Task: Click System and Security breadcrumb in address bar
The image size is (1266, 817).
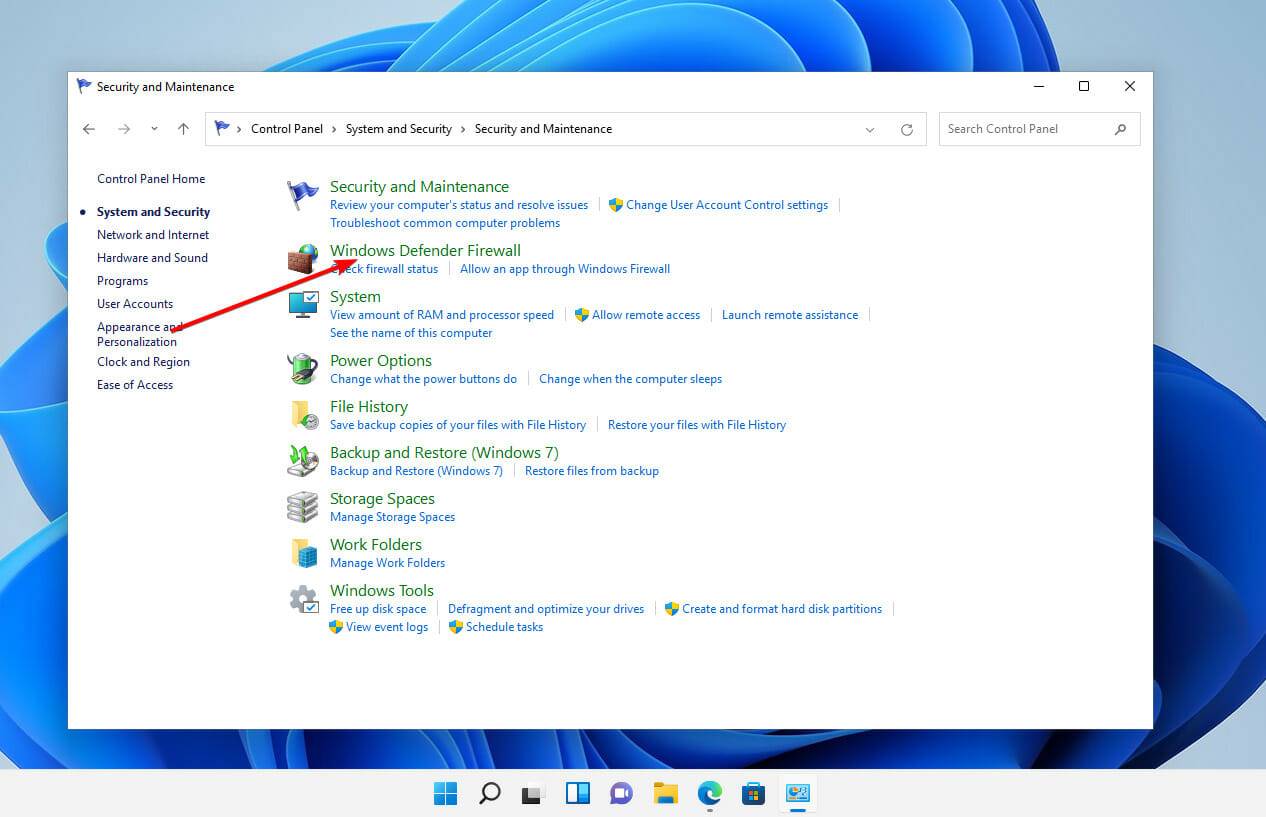Action: click(x=399, y=129)
